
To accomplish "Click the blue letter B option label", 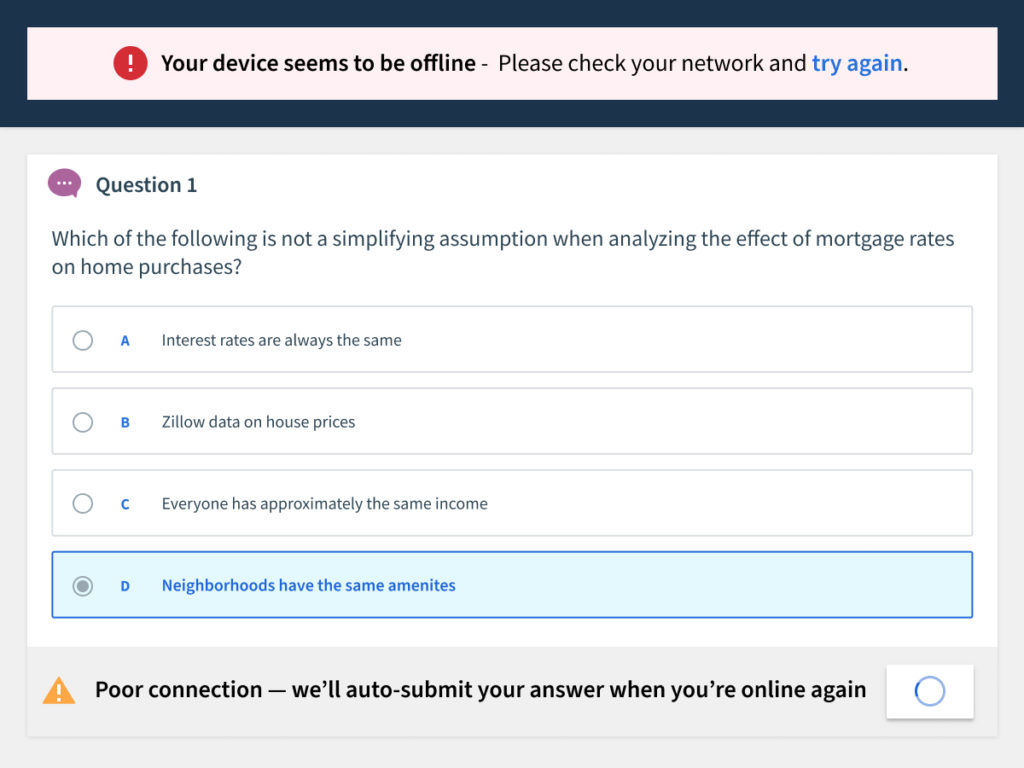I will click(x=125, y=423).
